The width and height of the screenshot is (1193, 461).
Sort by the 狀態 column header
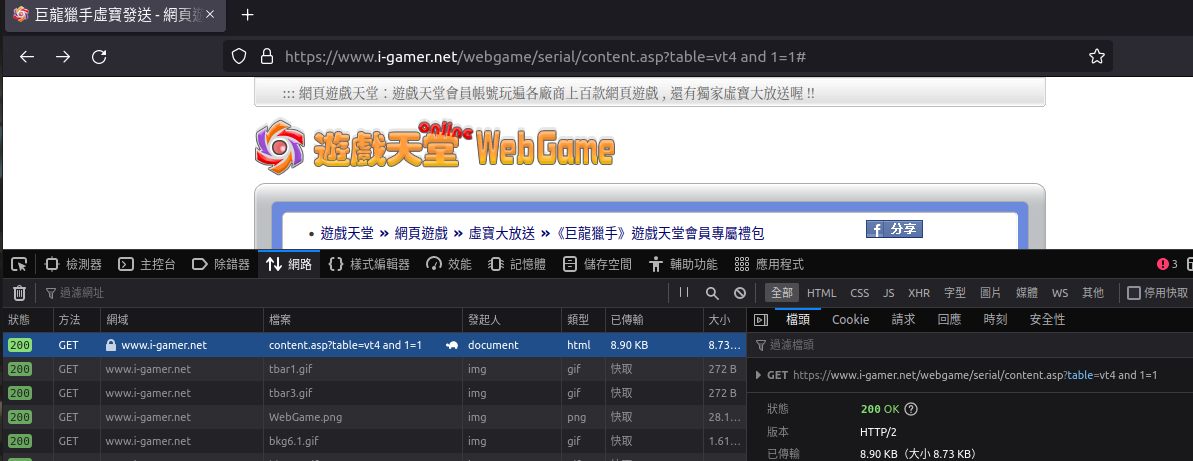click(27, 320)
